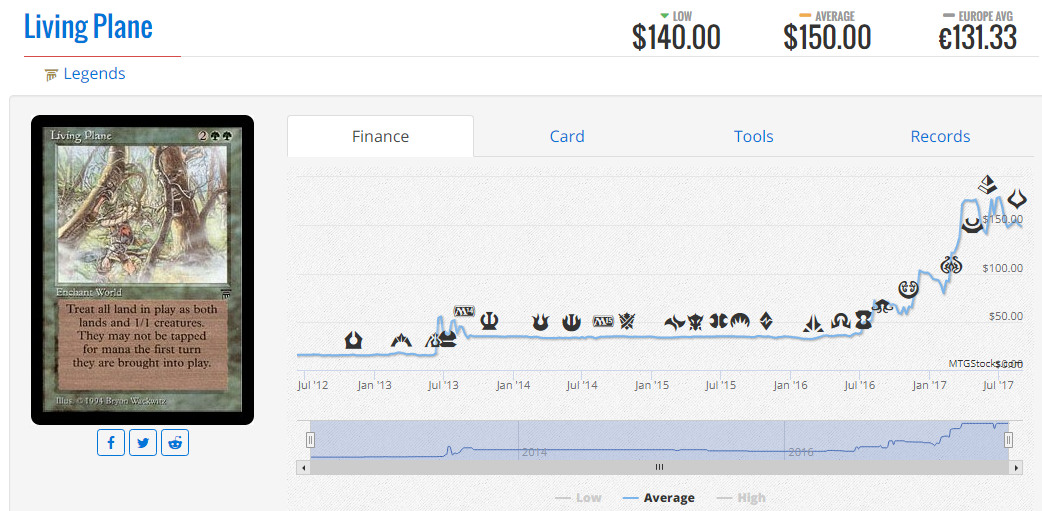Click the Kaladesh set icon on chart
The image size is (1042, 511).
point(908,288)
